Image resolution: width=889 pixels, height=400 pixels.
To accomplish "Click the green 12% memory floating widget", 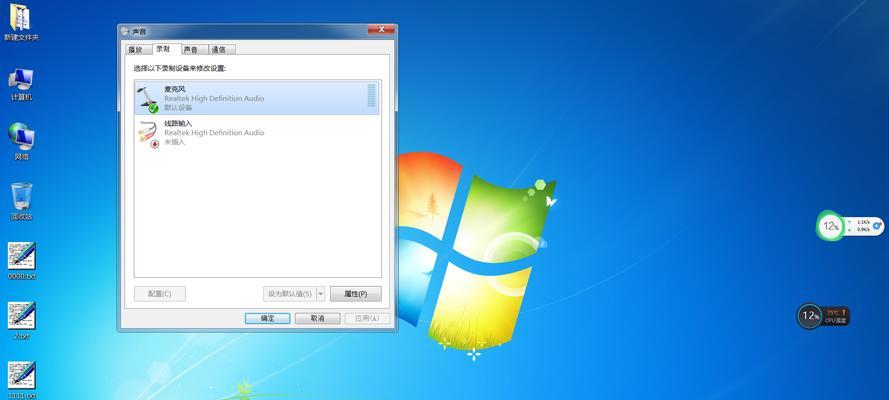I will point(831,226).
